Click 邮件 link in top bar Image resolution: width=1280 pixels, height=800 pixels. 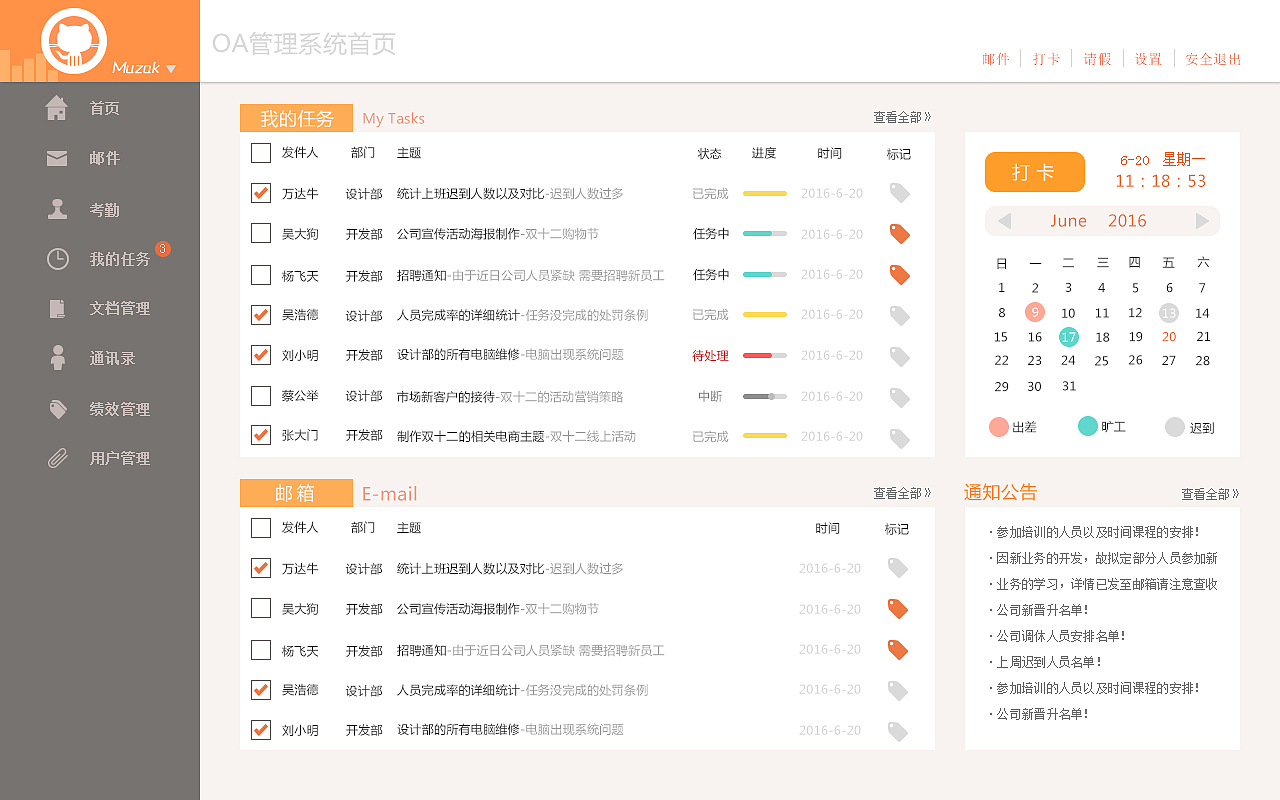coord(996,59)
